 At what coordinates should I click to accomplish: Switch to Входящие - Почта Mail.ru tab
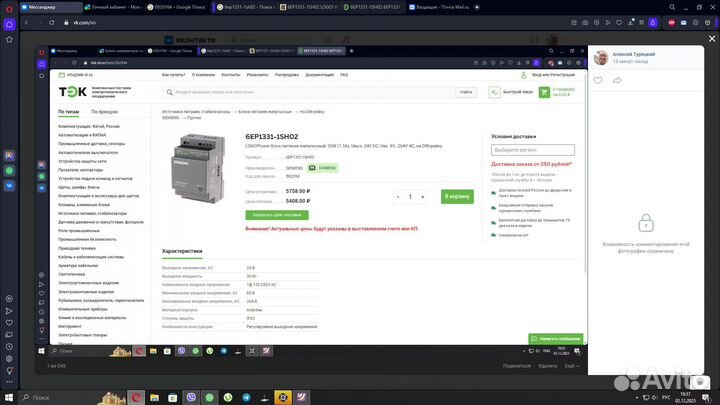pos(439,7)
